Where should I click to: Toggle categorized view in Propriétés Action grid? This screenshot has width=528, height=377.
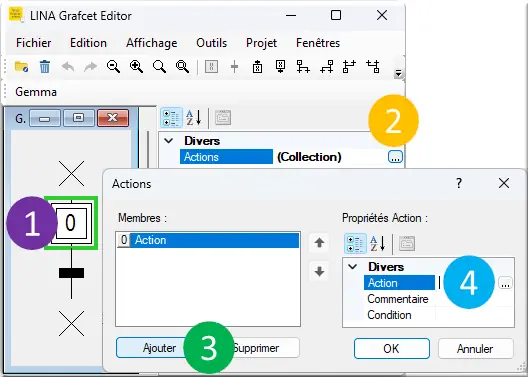[355, 243]
